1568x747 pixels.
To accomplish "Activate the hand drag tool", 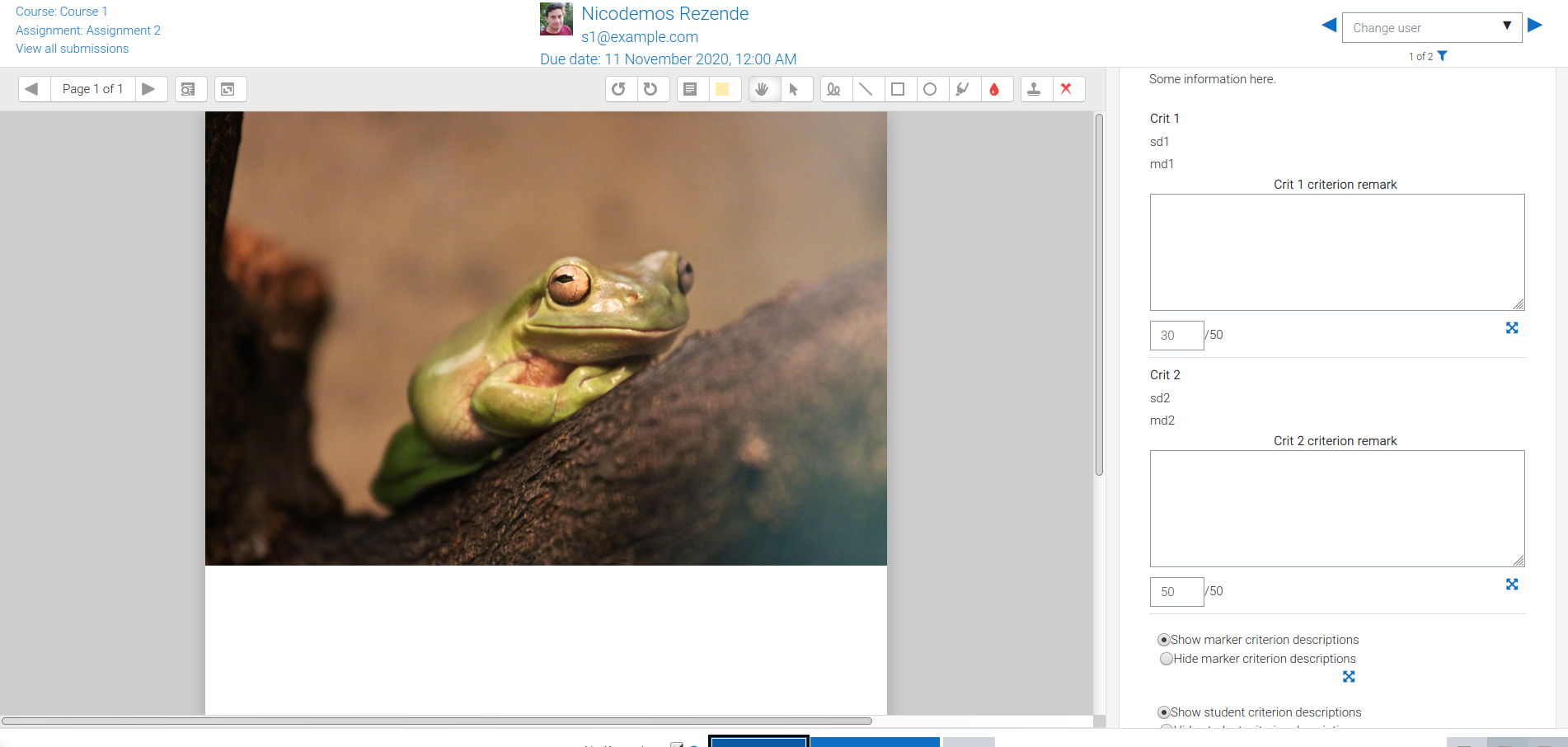I will pos(764,89).
